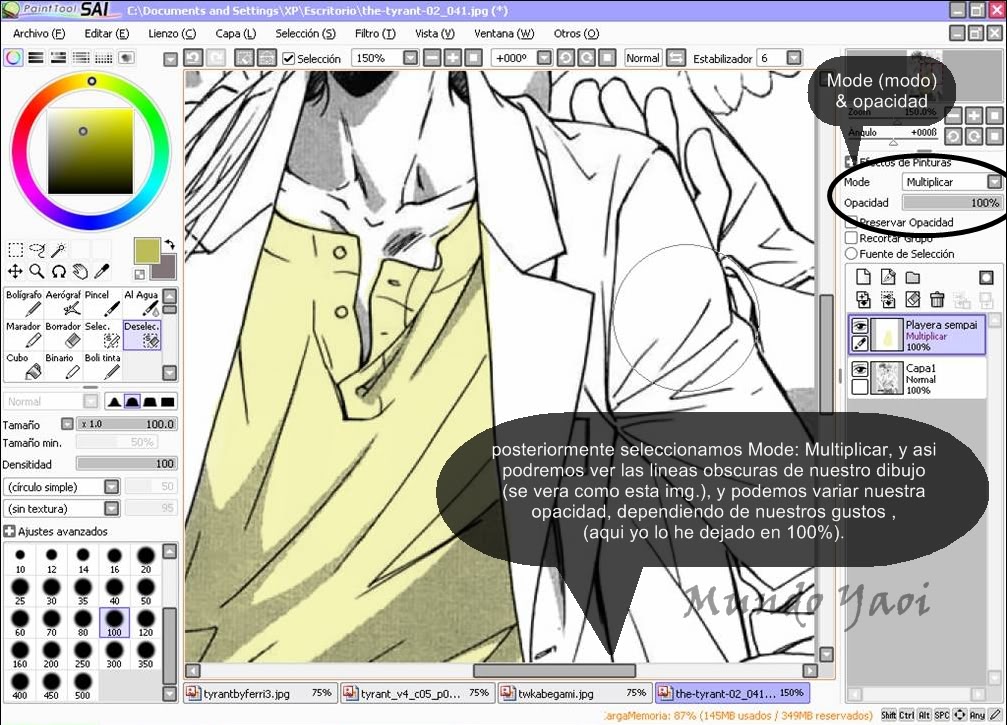Select the lasso selection tool
The image size is (1007, 725).
[37, 250]
